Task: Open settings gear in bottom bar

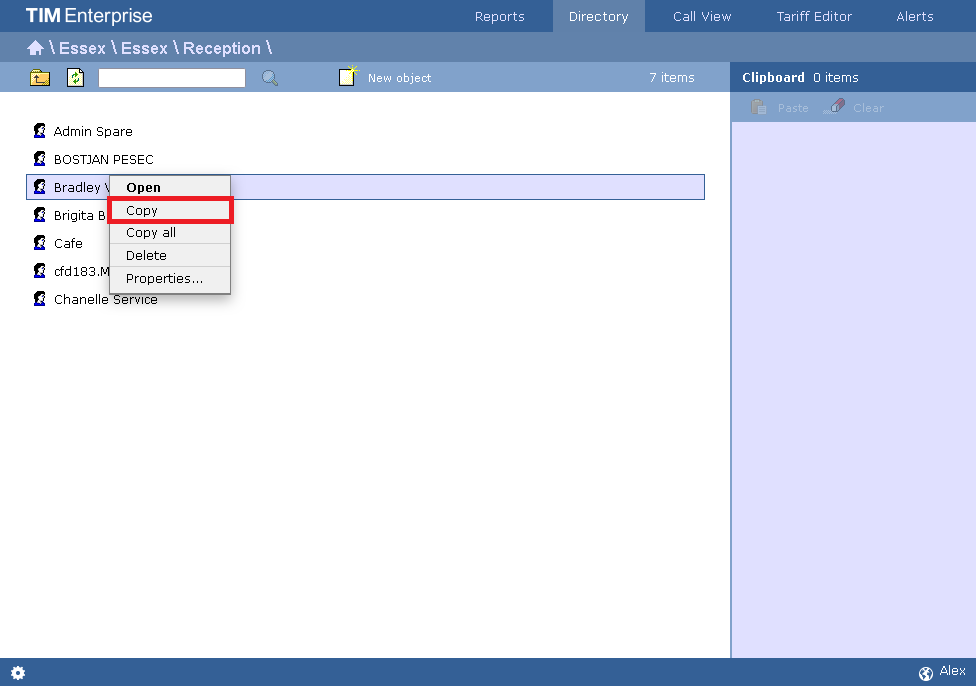Action: (x=18, y=673)
